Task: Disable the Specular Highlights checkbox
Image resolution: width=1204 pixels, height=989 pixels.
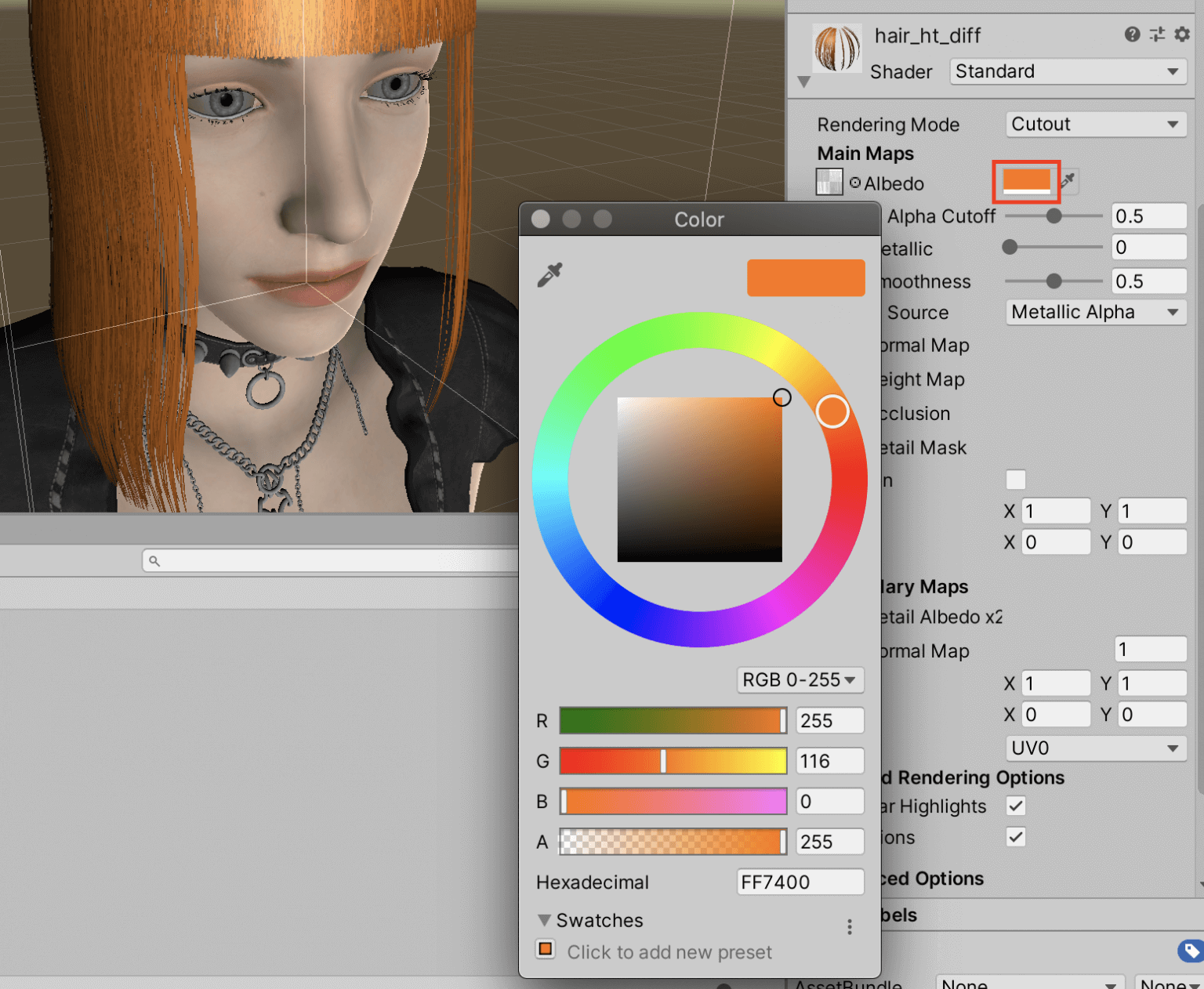Action: [x=1016, y=806]
